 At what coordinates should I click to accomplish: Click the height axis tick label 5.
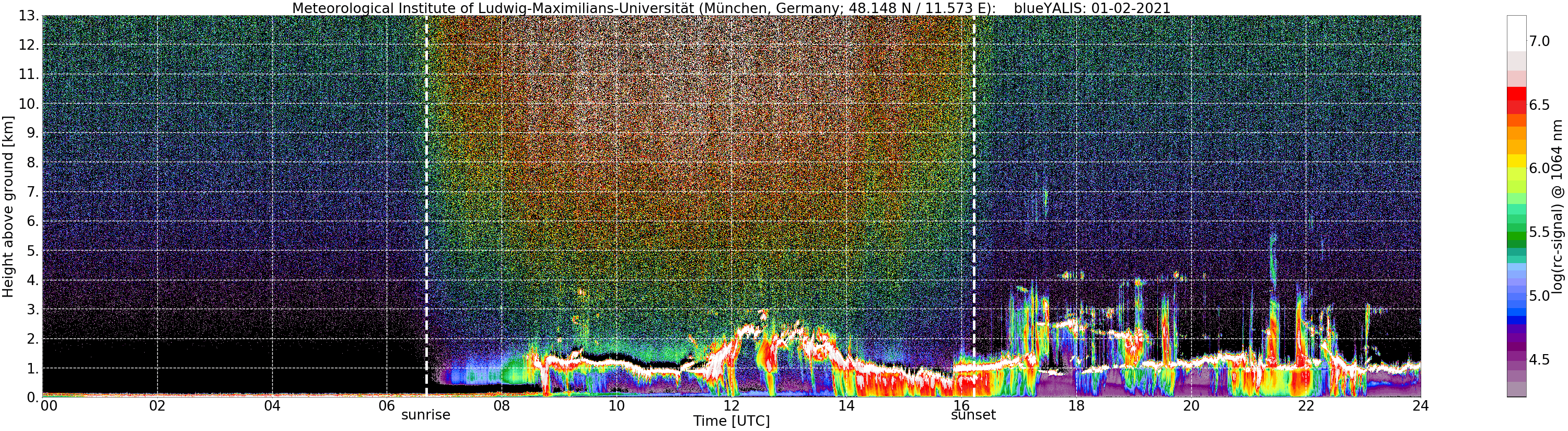click(33, 251)
